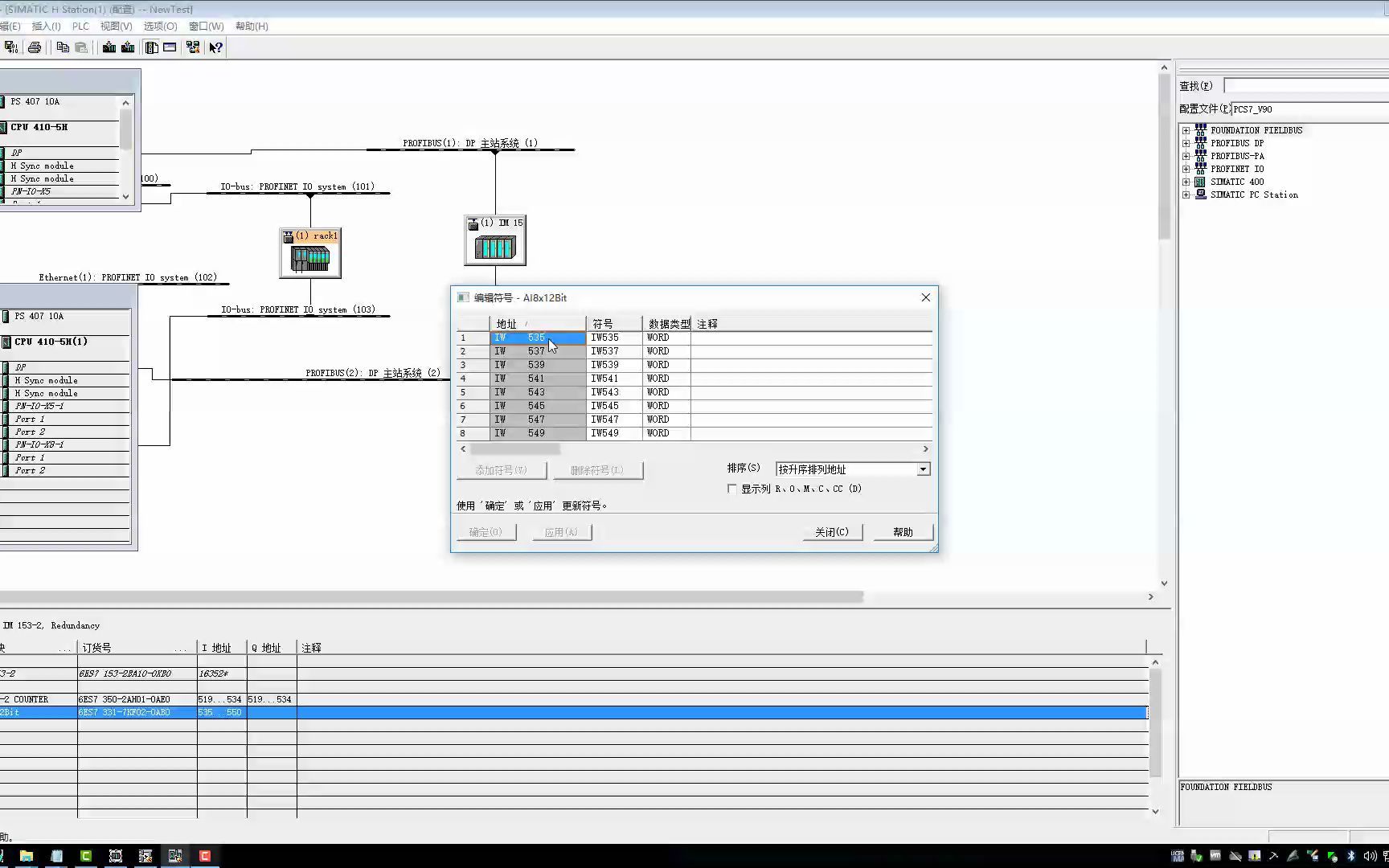Click the Copy toolbar icon
The image size is (1389, 868).
pos(63,47)
